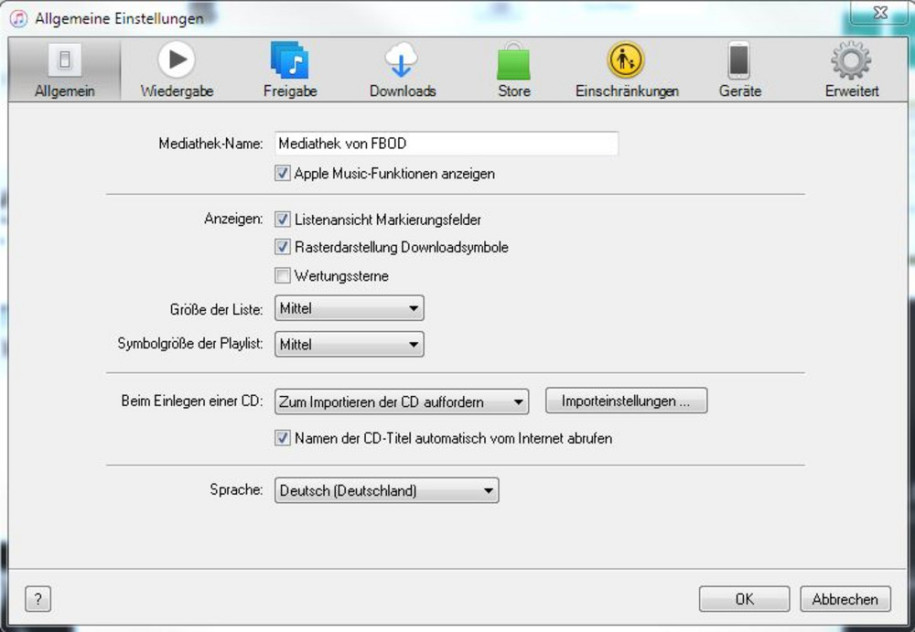
Task: Open the Allgemein preferences icon
Action: [65, 60]
